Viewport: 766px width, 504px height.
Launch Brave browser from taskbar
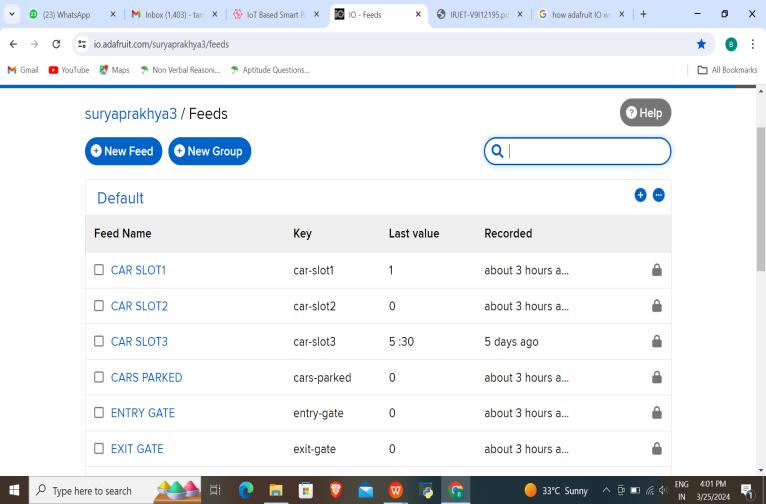point(336,490)
